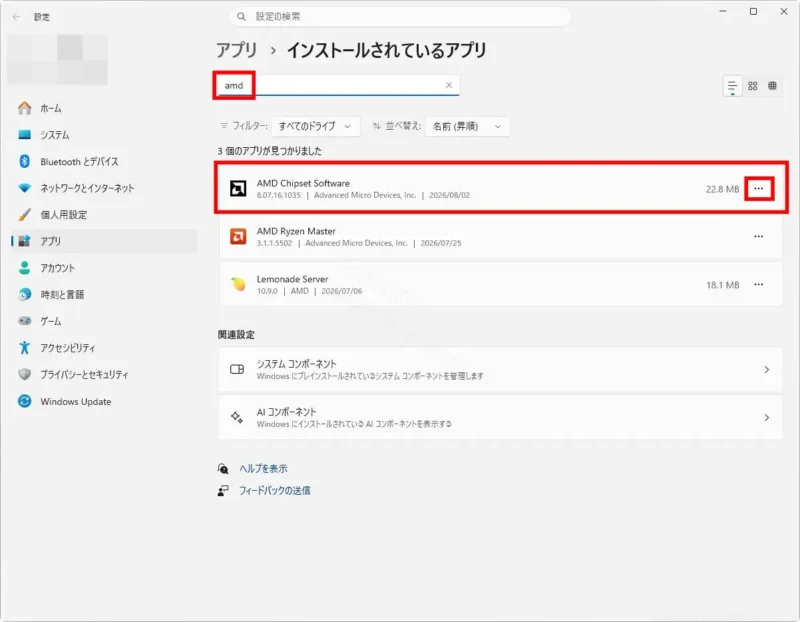
Task: Click the Lemonade Server lemon icon
Action: pyautogui.click(x=238, y=284)
